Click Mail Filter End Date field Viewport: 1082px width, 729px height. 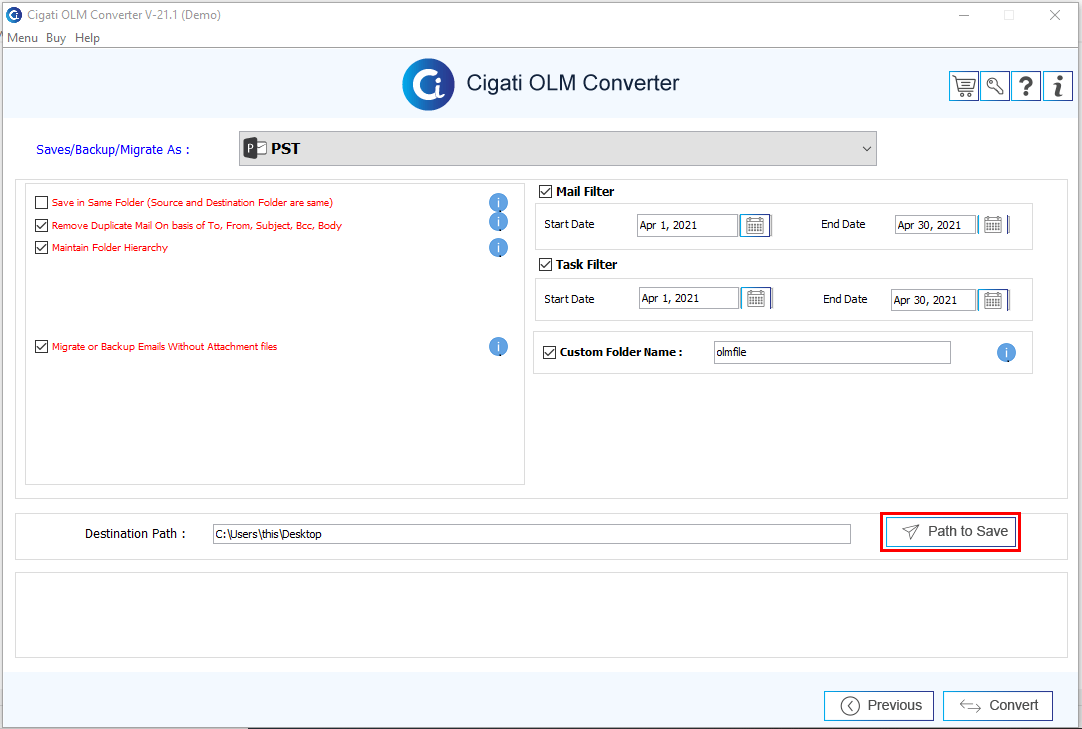point(936,225)
